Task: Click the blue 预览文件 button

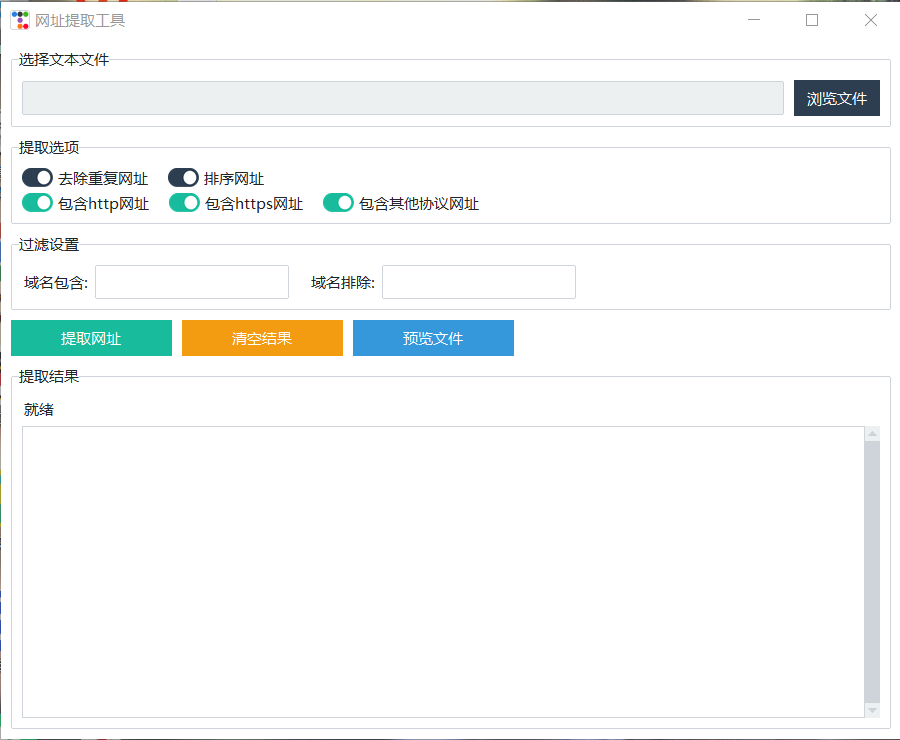Action: tap(433, 338)
